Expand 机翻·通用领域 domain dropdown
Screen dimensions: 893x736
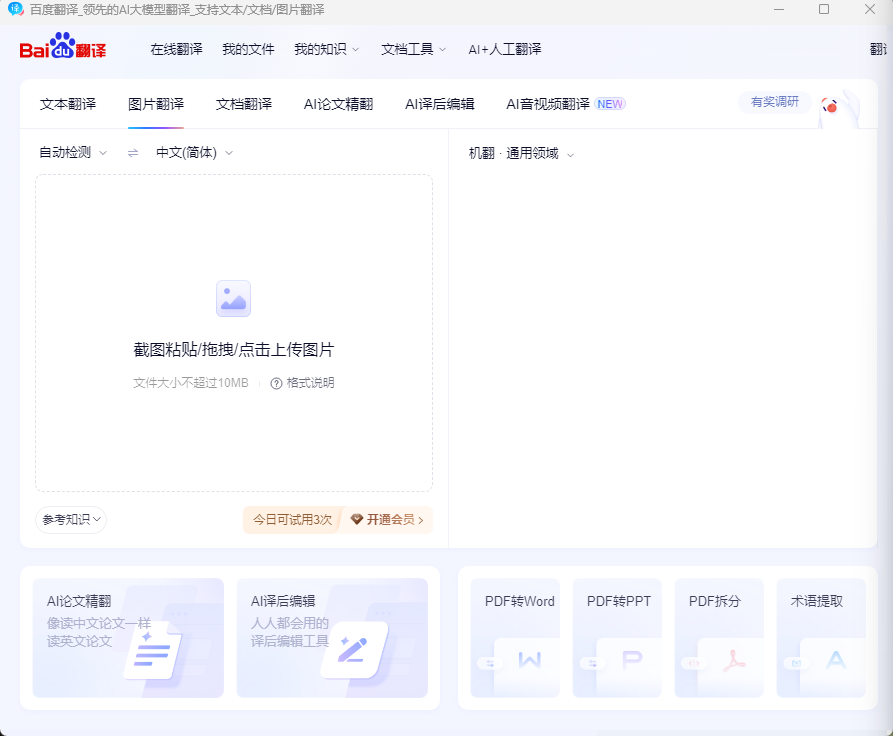click(521, 153)
